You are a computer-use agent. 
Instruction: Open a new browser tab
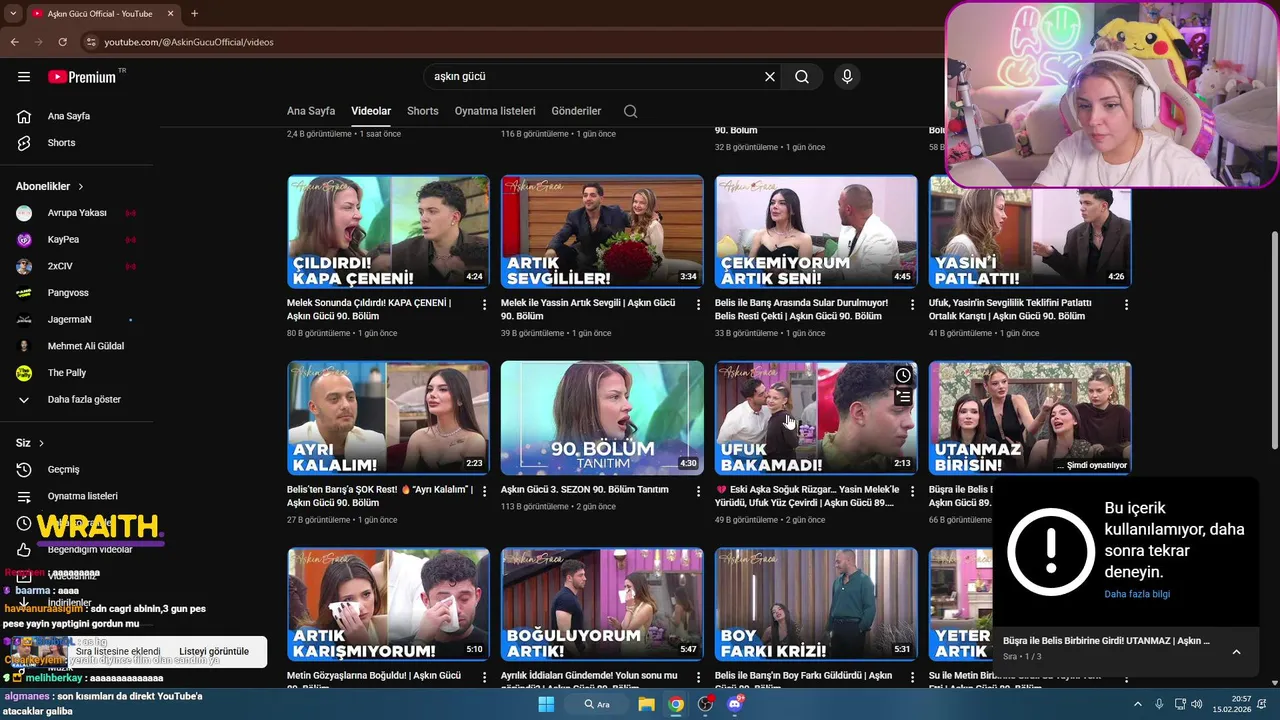tap(194, 13)
